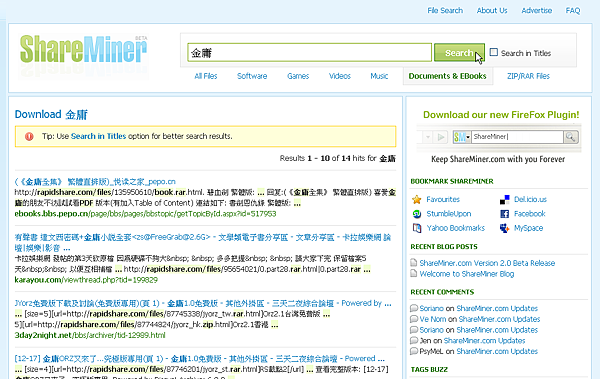Image resolution: width=600 pixels, height=379 pixels.
Task: Click the Download our new FireFox Plugin heading
Action: tap(501, 115)
